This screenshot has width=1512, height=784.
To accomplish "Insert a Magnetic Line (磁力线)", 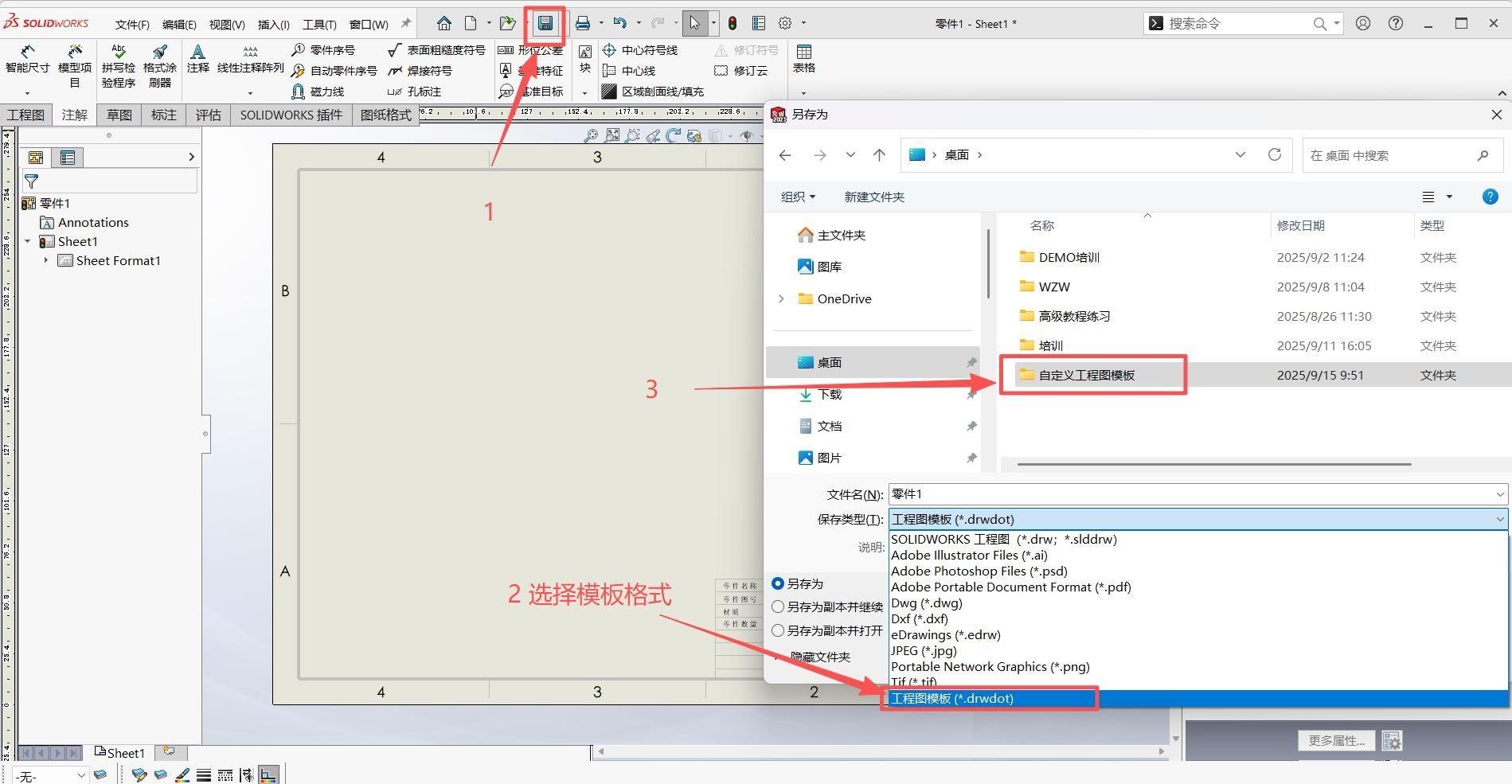I will tap(318, 92).
